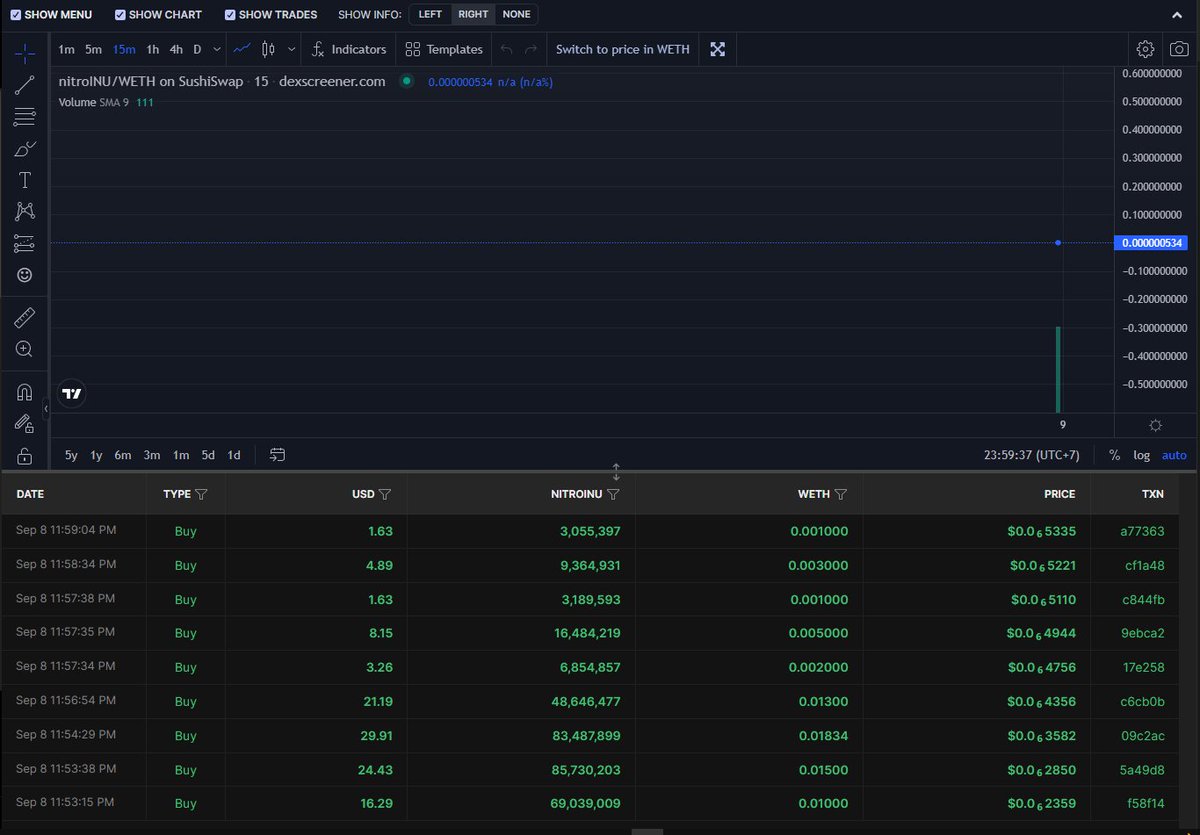Image resolution: width=1200 pixels, height=835 pixels.
Task: Click the green volume bar
Action: 1058,369
